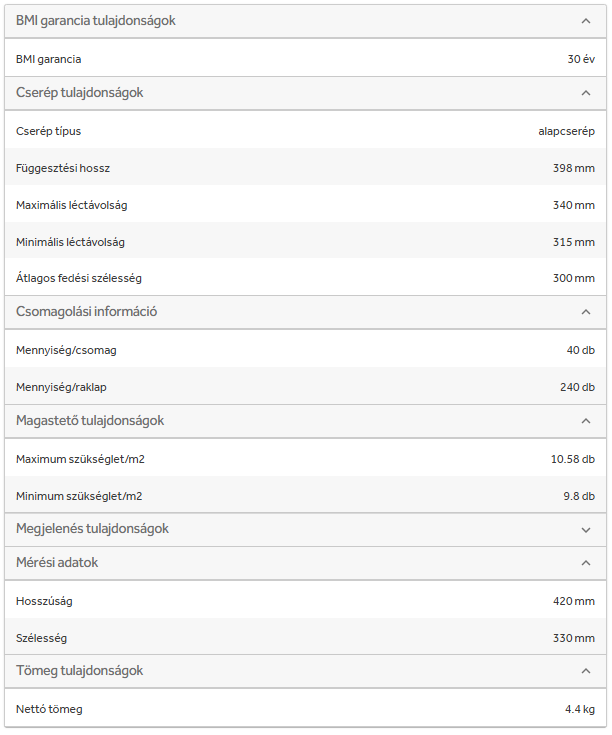Select the Maximális léctávolság label
This screenshot has height=735, width=612.
click(x=72, y=205)
